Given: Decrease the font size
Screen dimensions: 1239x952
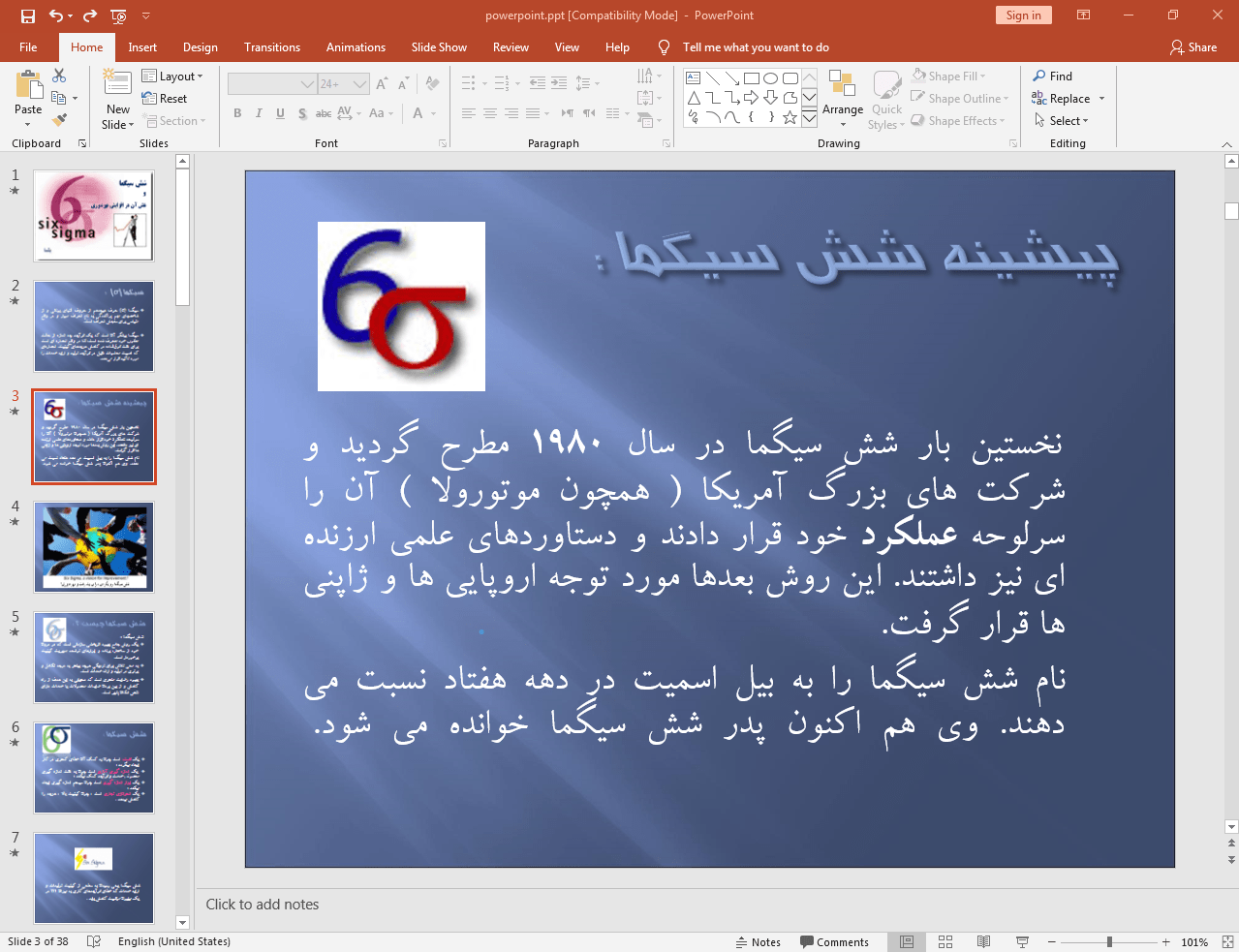Looking at the screenshot, I should (401, 84).
